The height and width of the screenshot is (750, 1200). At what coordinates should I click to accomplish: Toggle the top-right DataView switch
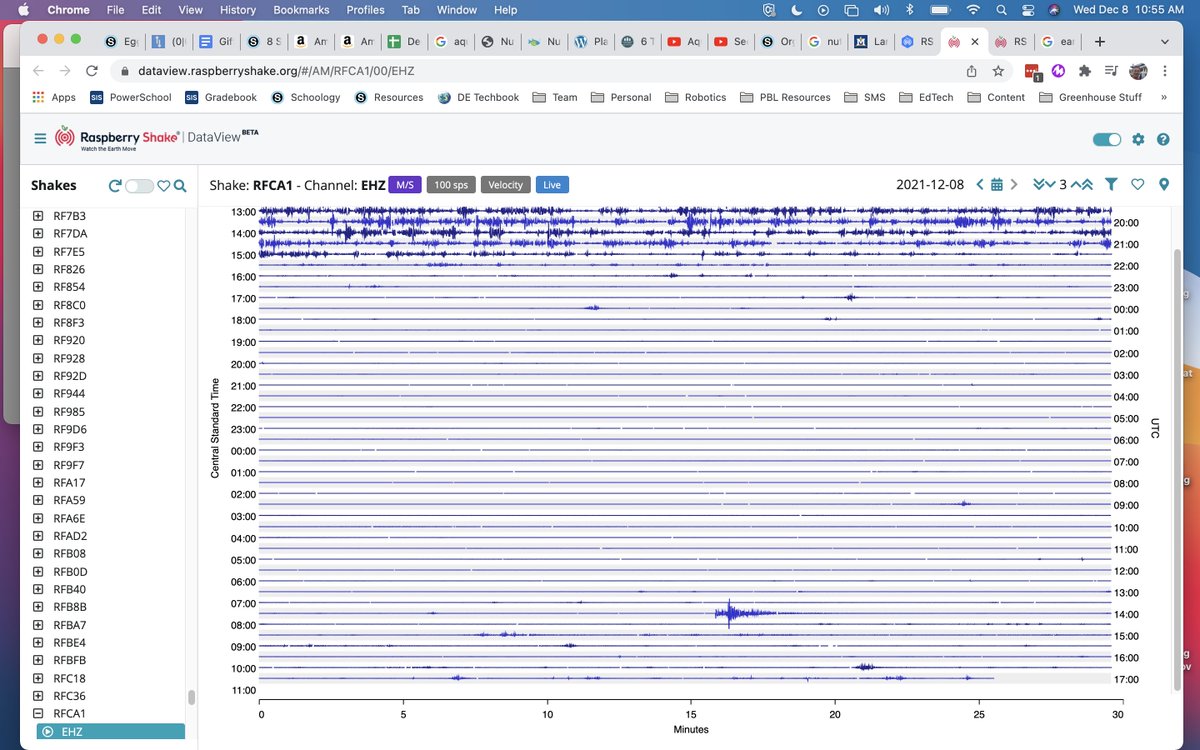[1107, 139]
